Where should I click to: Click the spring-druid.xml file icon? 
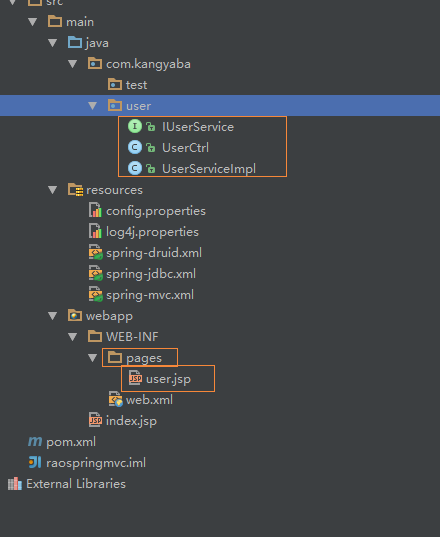(x=96, y=252)
